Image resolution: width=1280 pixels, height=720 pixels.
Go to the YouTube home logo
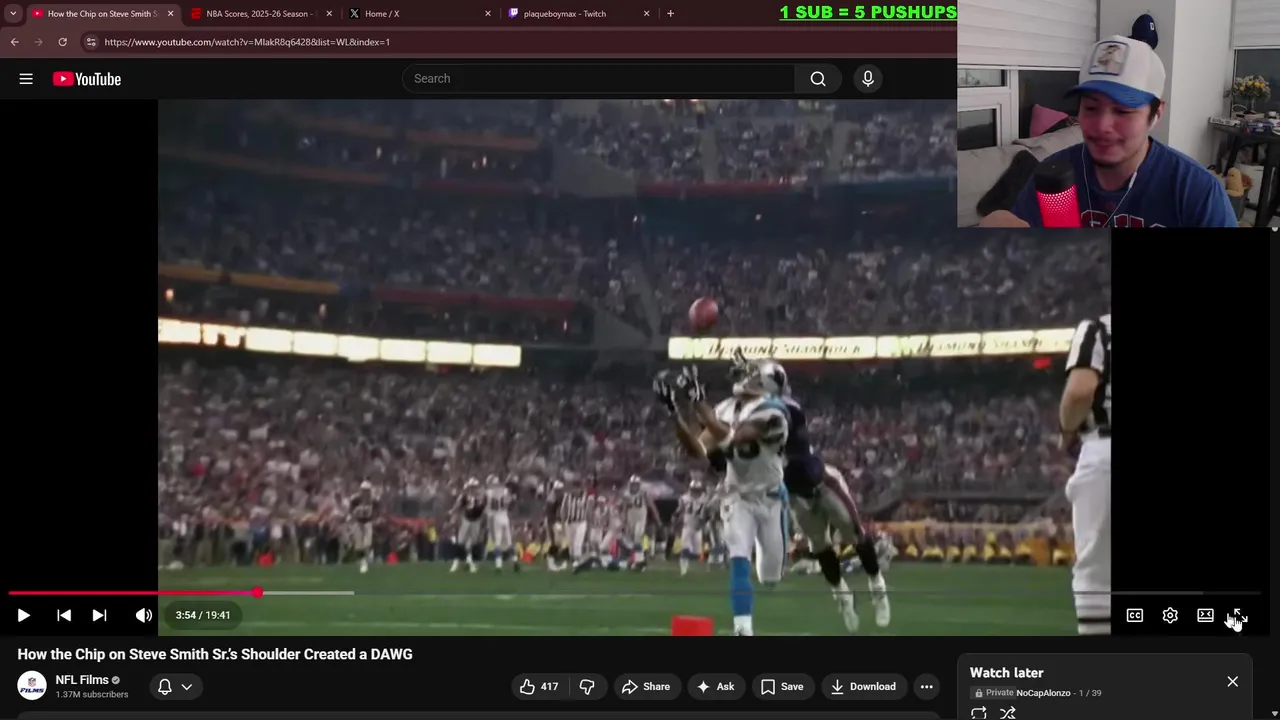click(x=87, y=79)
